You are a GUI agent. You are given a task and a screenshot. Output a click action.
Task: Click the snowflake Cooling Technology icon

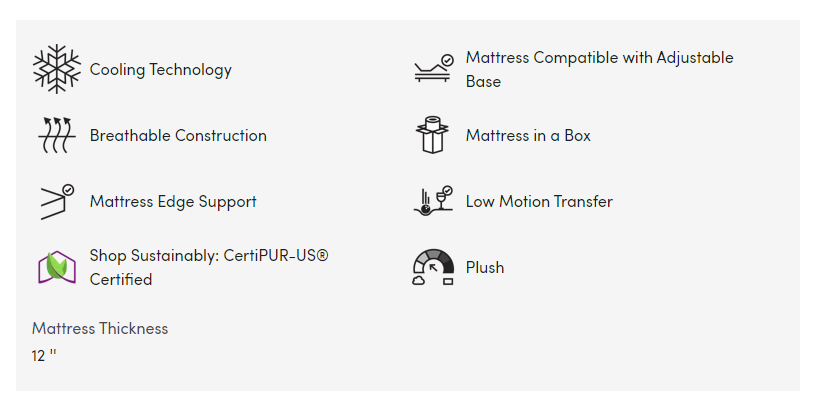(57, 69)
